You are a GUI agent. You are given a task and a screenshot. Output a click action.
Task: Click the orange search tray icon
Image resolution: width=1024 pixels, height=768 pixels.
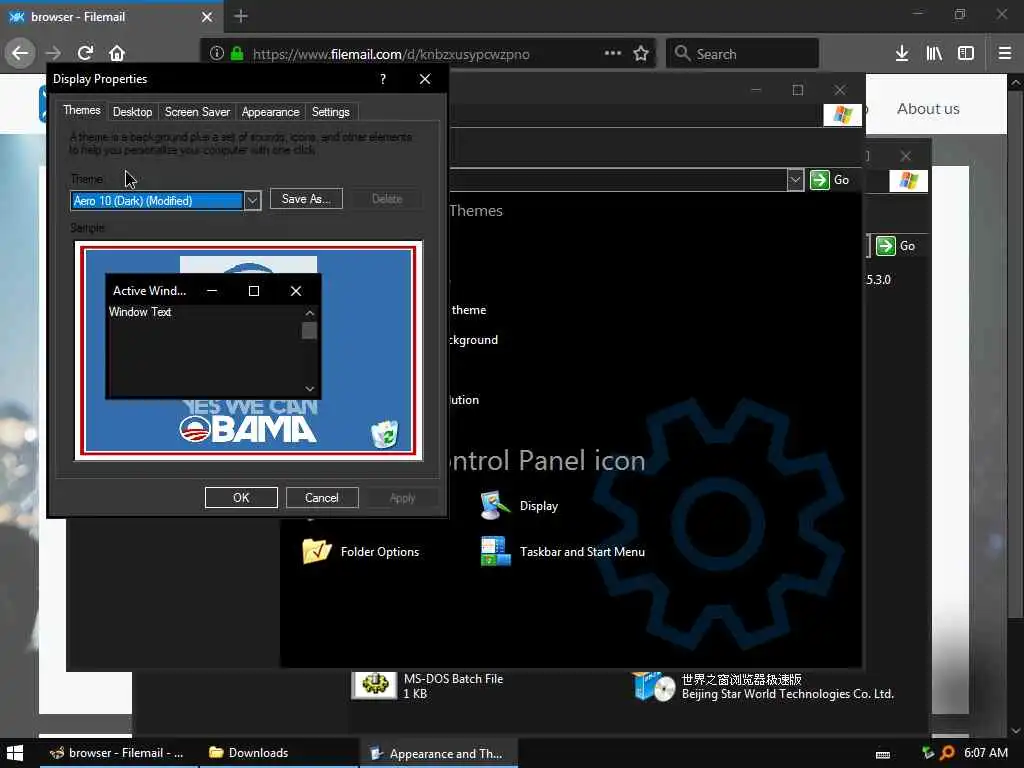pyautogui.click(x=947, y=753)
